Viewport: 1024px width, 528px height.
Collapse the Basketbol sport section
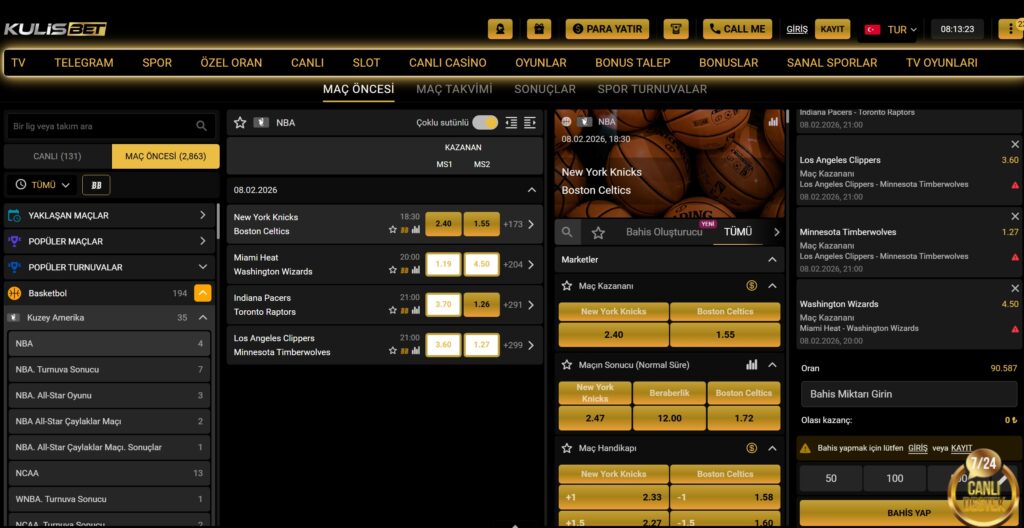[202, 293]
